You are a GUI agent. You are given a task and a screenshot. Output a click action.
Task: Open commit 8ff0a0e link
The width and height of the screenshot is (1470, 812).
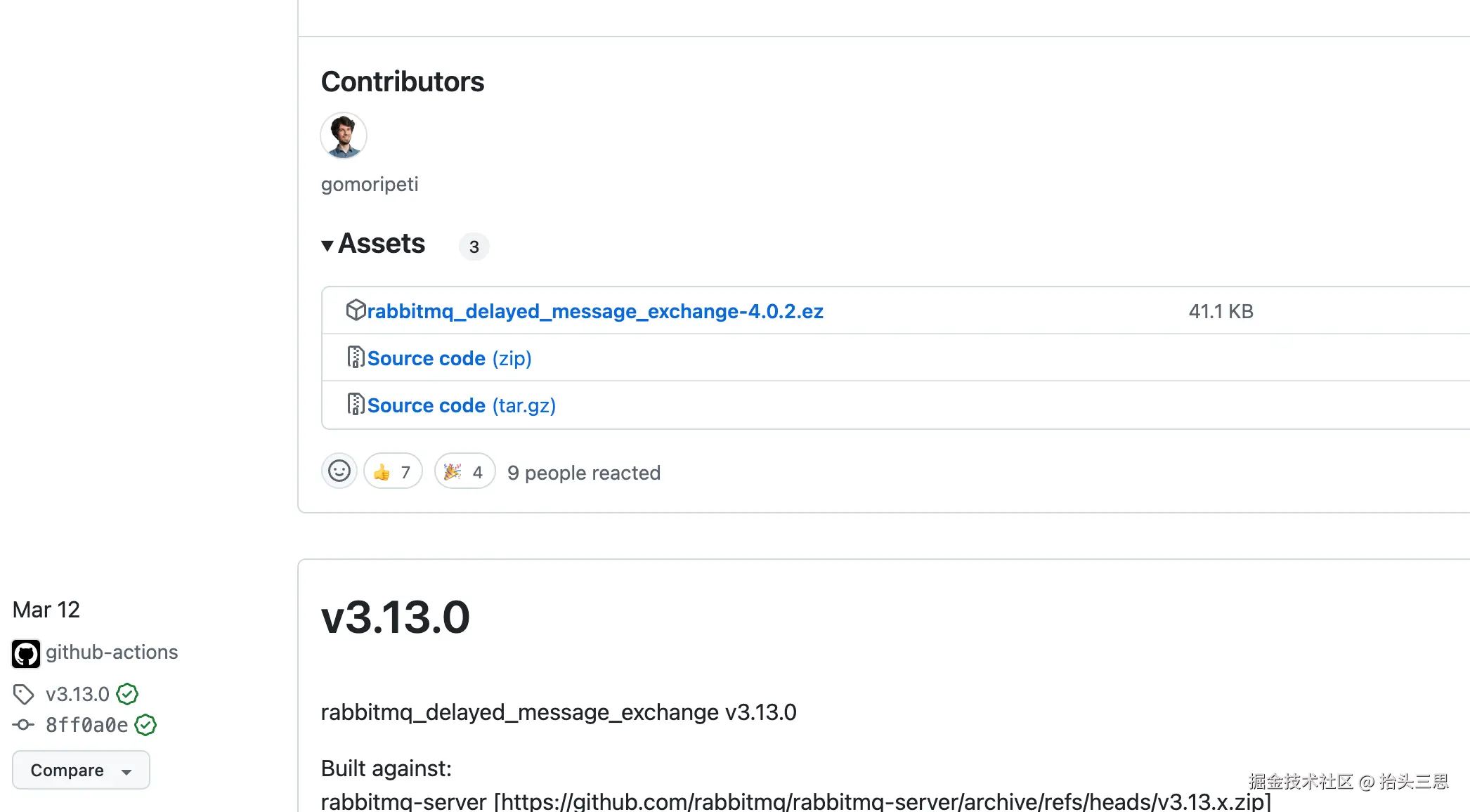point(86,725)
